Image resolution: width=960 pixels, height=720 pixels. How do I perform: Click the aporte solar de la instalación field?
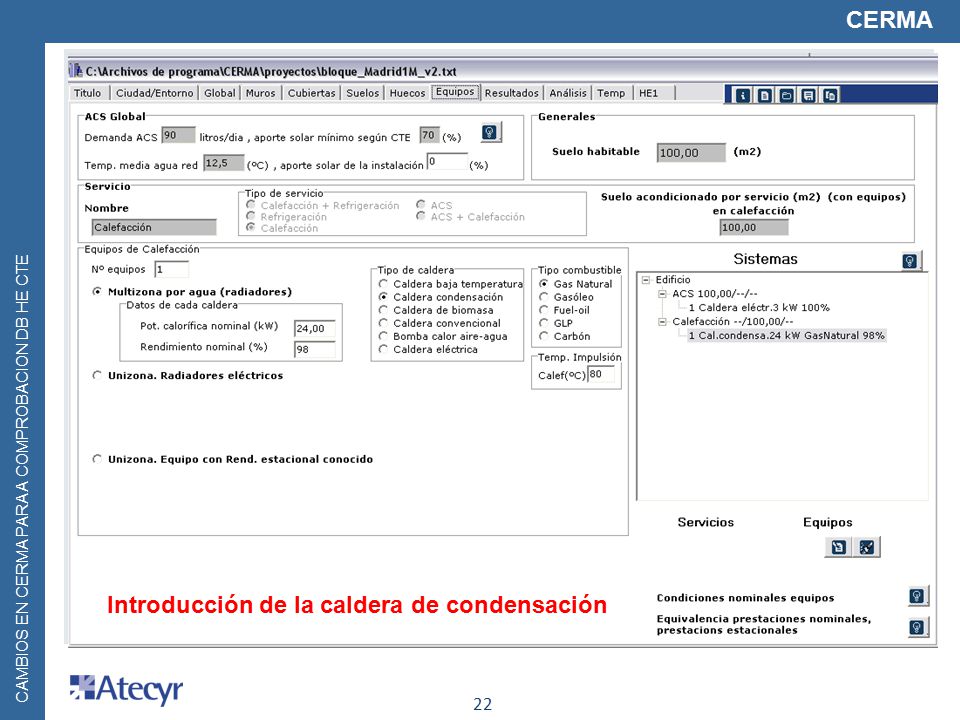447,162
